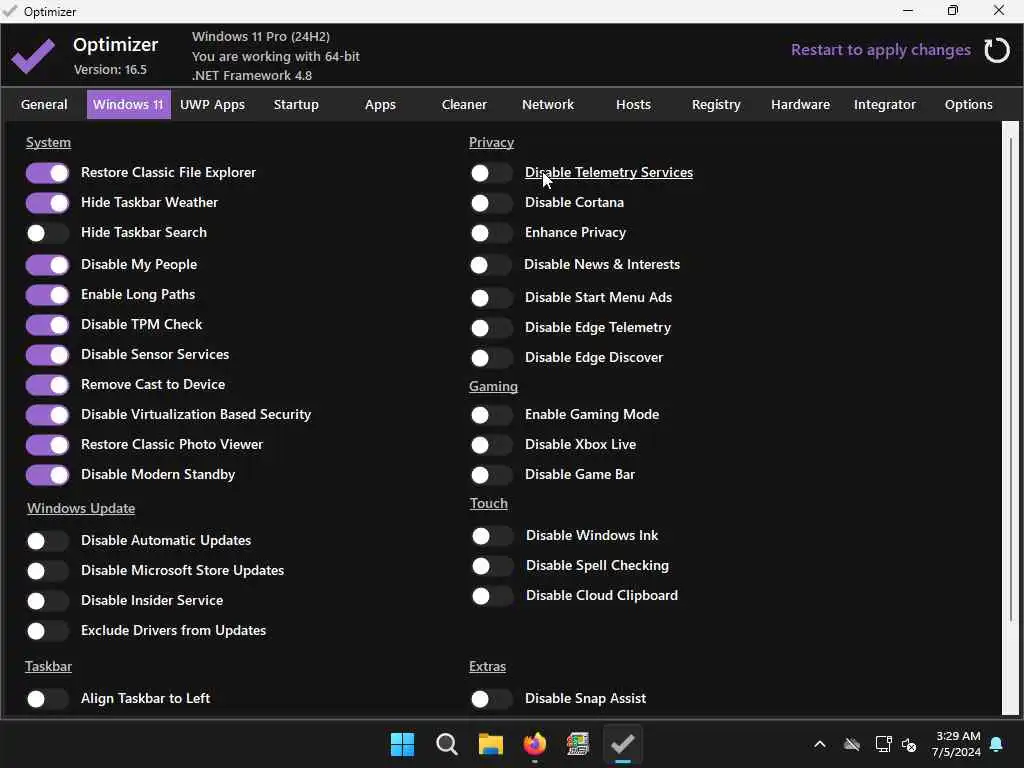Click the Optimizer purple checkmark logo
Viewport: 1024px width, 768px height.
point(33,56)
